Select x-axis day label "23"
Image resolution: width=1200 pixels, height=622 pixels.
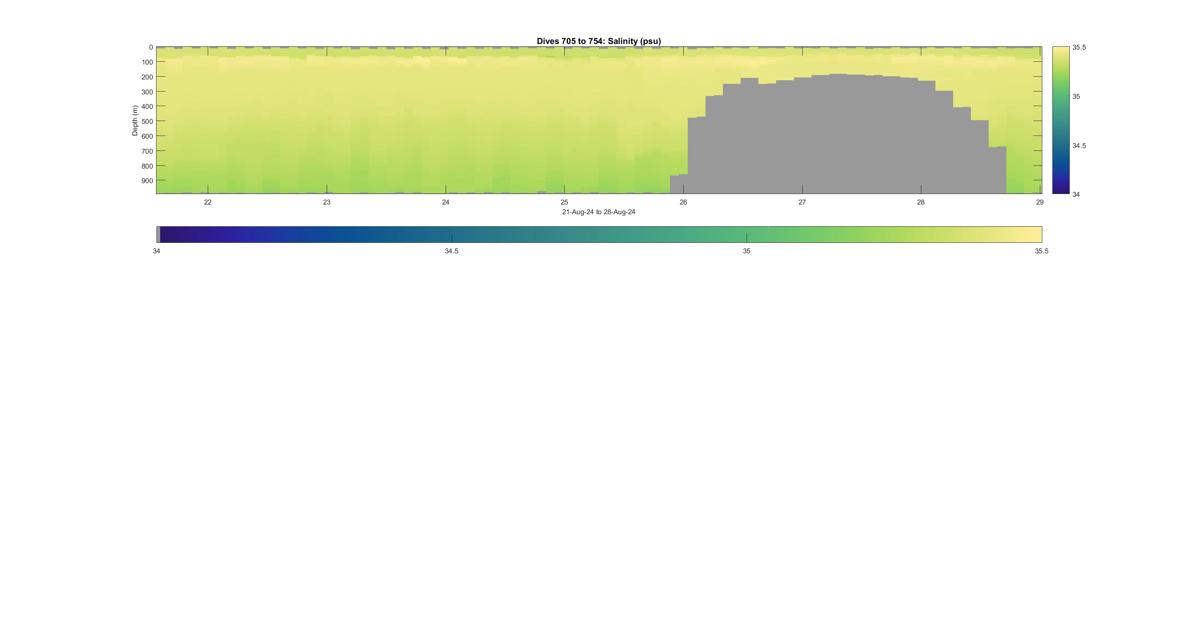(x=327, y=202)
